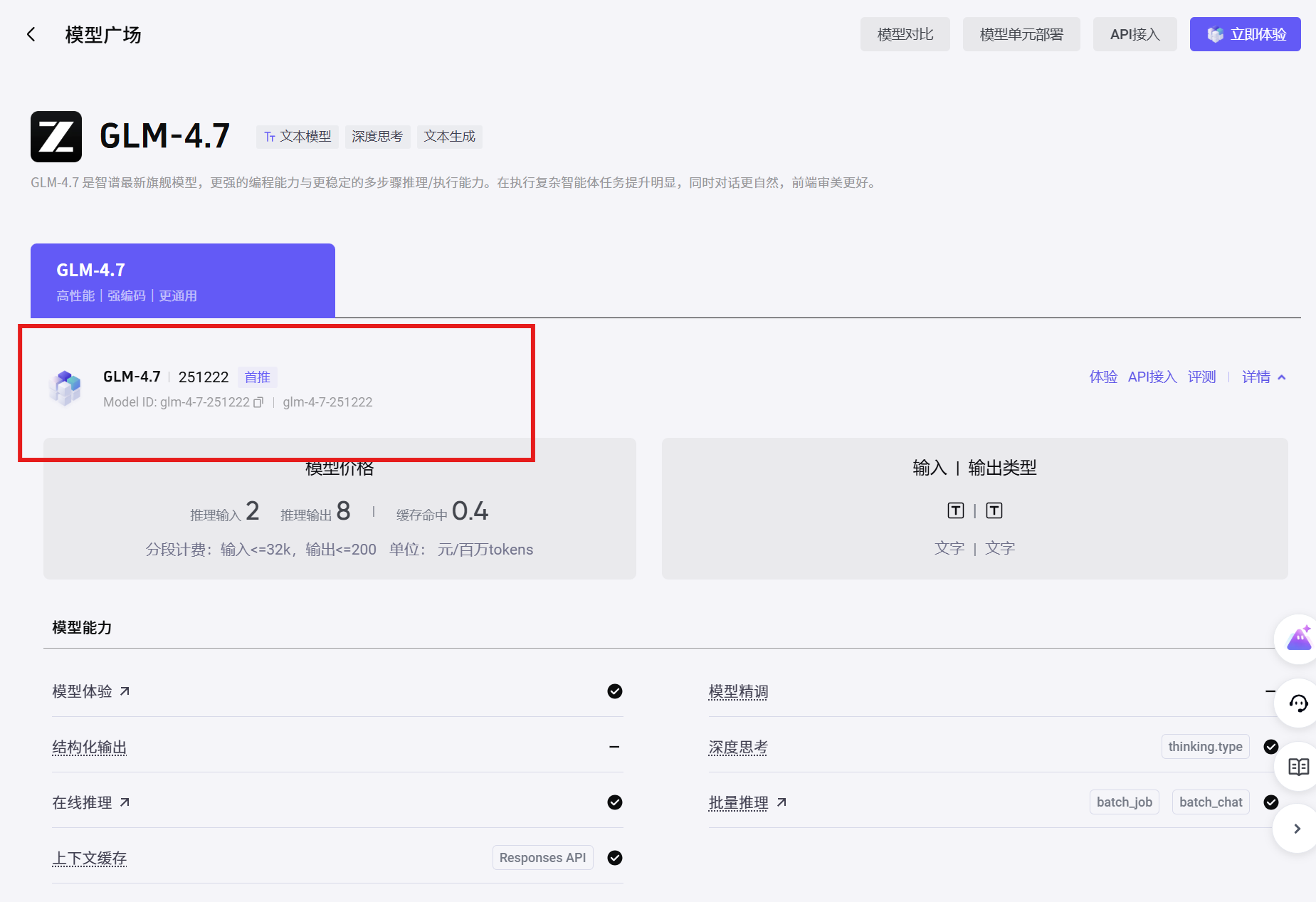Viewport: 1316px width, 902px height.
Task: Click the 模型广场 page title
Action: pyautogui.click(x=103, y=34)
